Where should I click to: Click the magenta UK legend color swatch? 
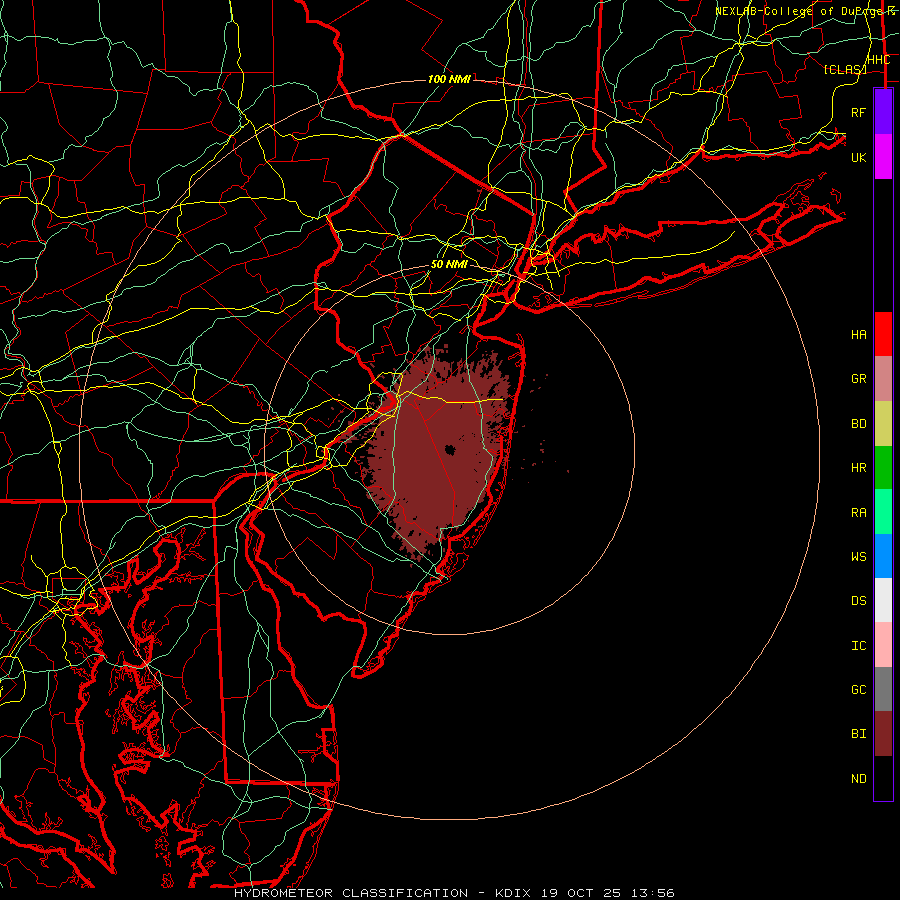pyautogui.click(x=883, y=157)
